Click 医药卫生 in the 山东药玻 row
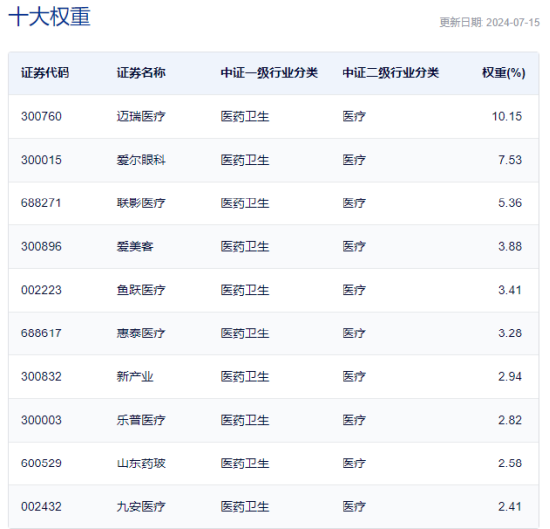This screenshot has width=550, height=529. (245, 463)
